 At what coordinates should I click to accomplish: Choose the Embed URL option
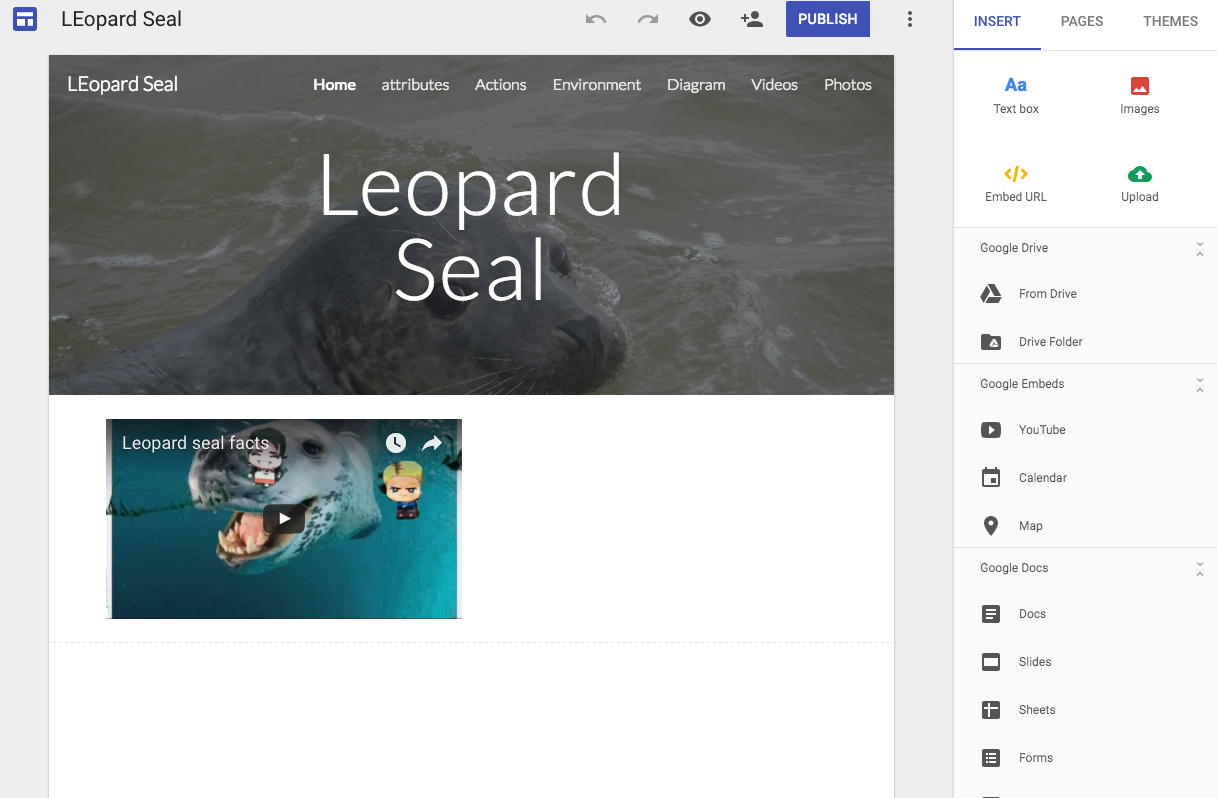click(1016, 183)
